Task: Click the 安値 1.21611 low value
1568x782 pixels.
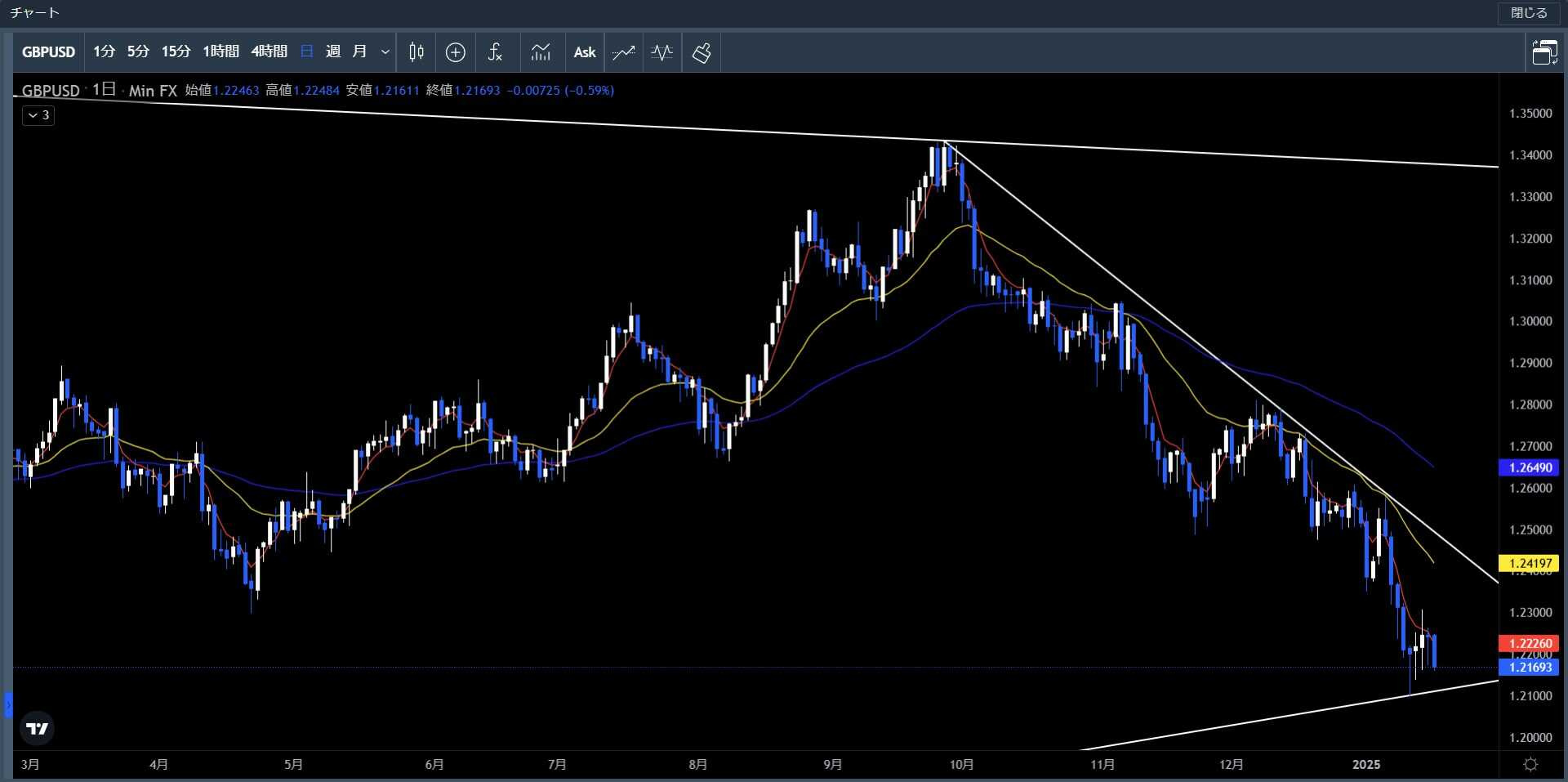Action: [x=382, y=91]
